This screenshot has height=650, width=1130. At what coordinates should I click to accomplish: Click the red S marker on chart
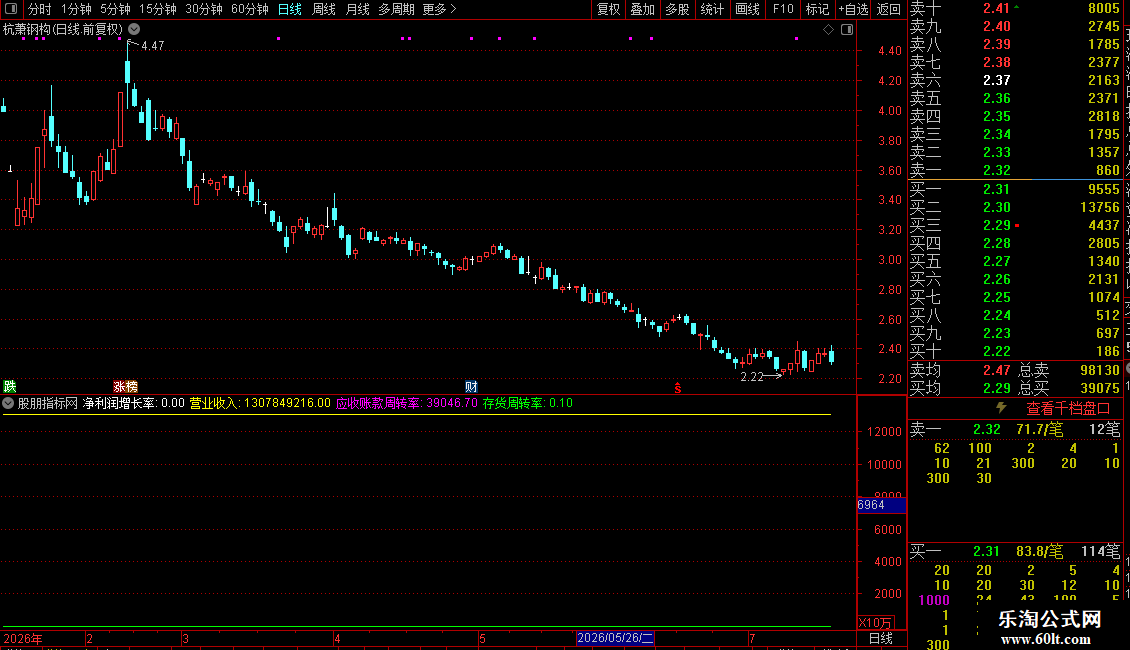(x=677, y=388)
